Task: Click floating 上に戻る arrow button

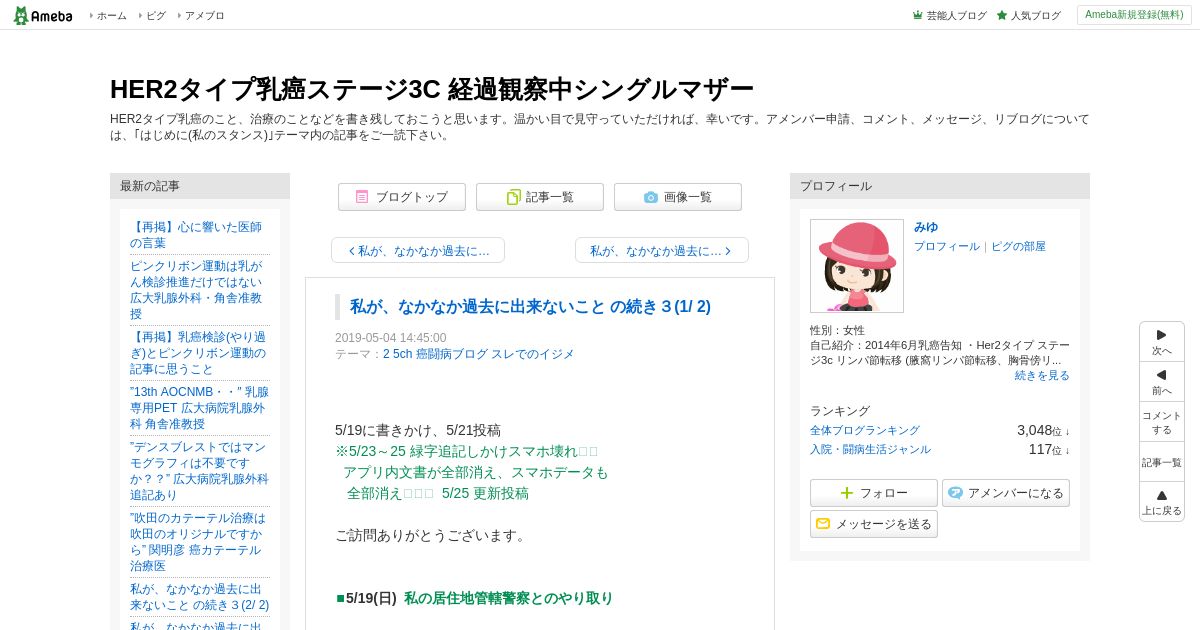Action: pos(1162,502)
